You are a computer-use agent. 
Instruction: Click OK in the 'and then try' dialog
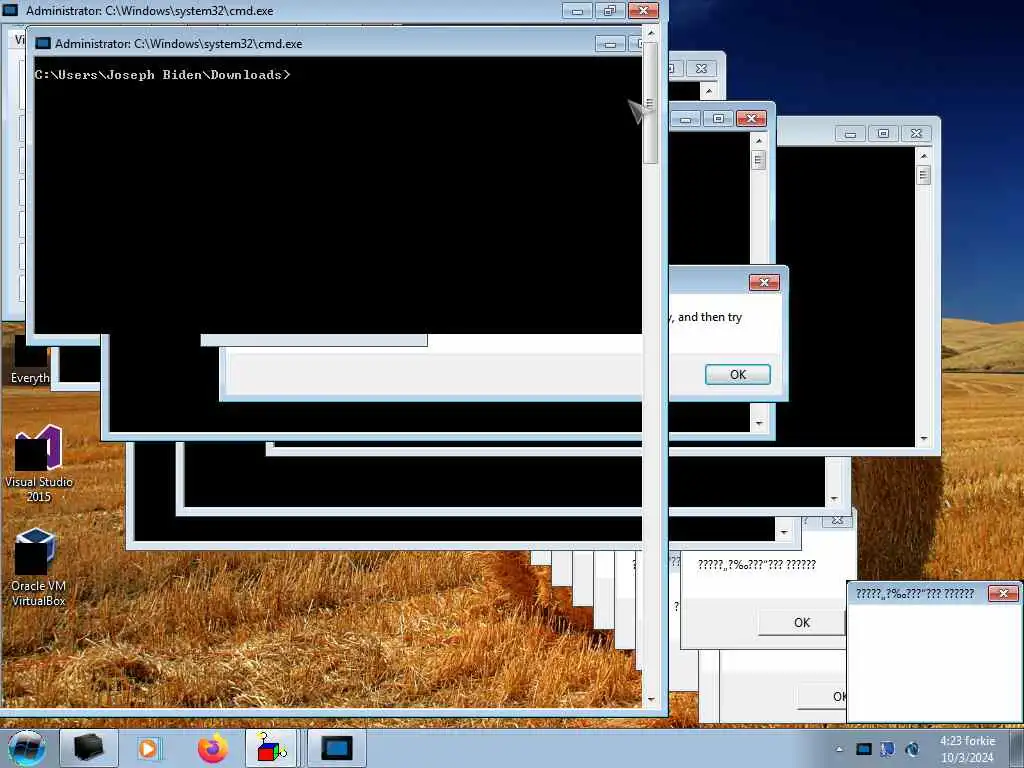(737, 374)
